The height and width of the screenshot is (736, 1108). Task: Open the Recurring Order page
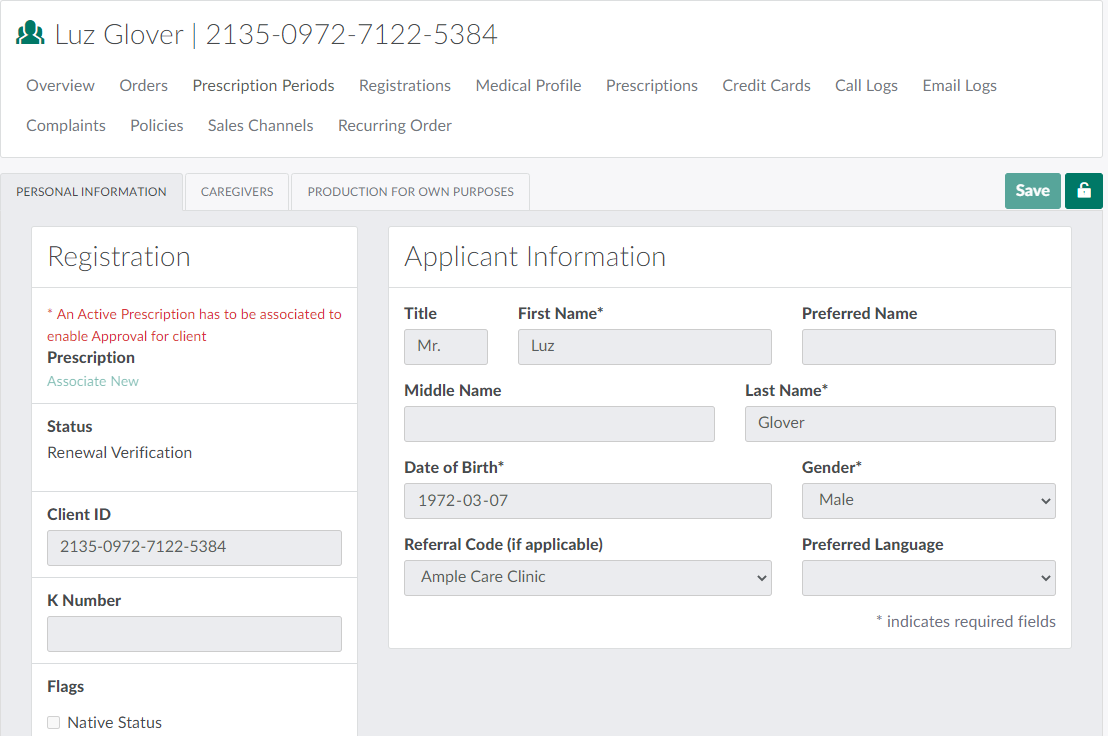tap(394, 126)
